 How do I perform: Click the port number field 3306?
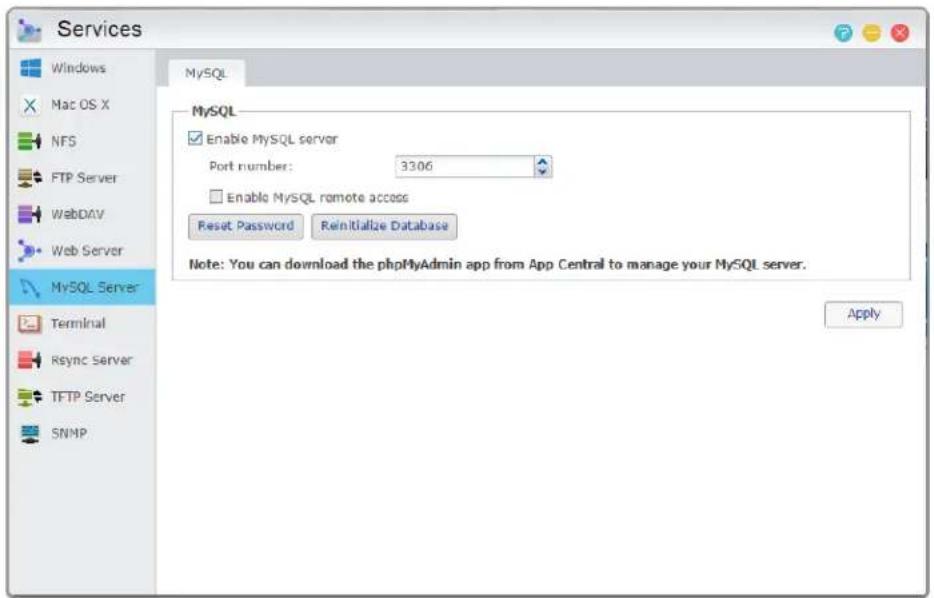coord(465,166)
